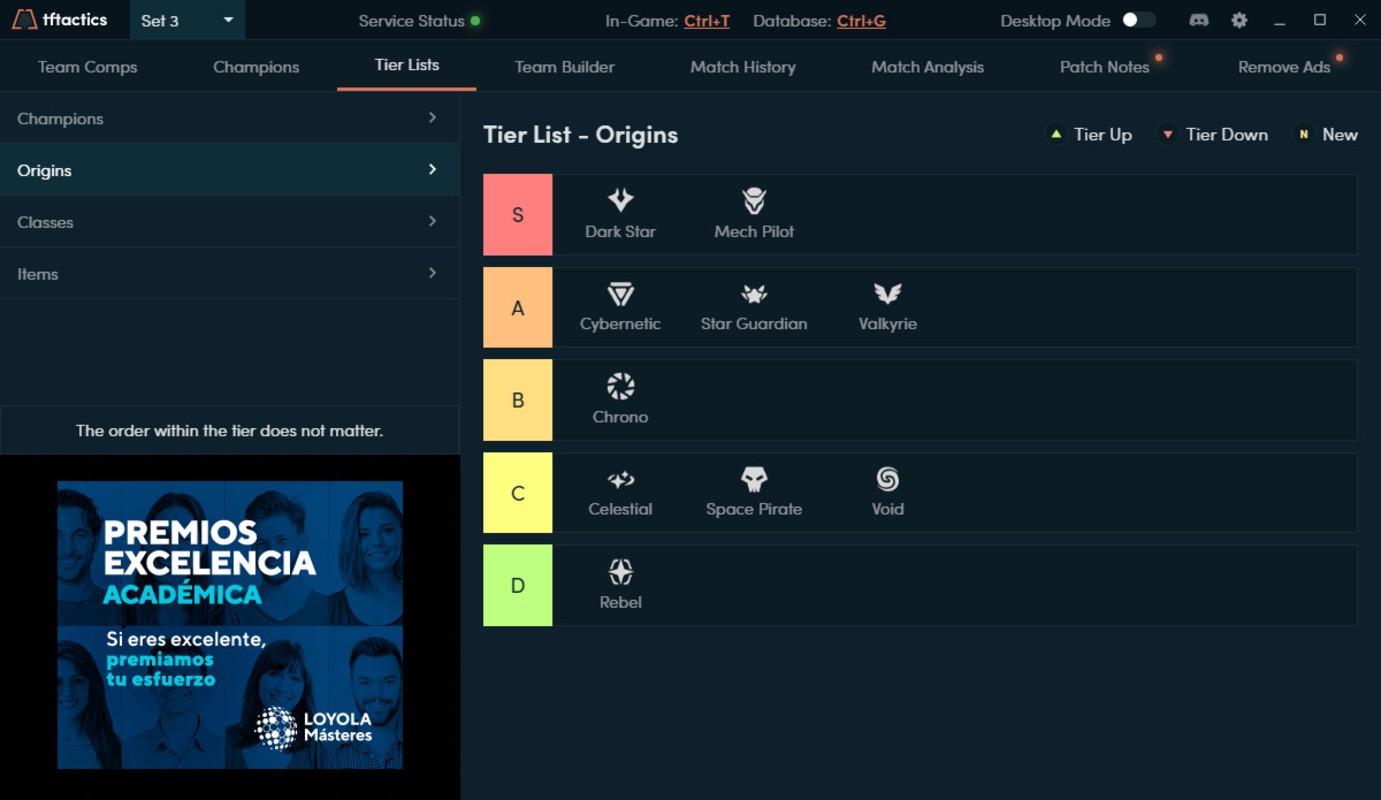
Task: Click the orange A tier swatch
Action: pos(518,307)
